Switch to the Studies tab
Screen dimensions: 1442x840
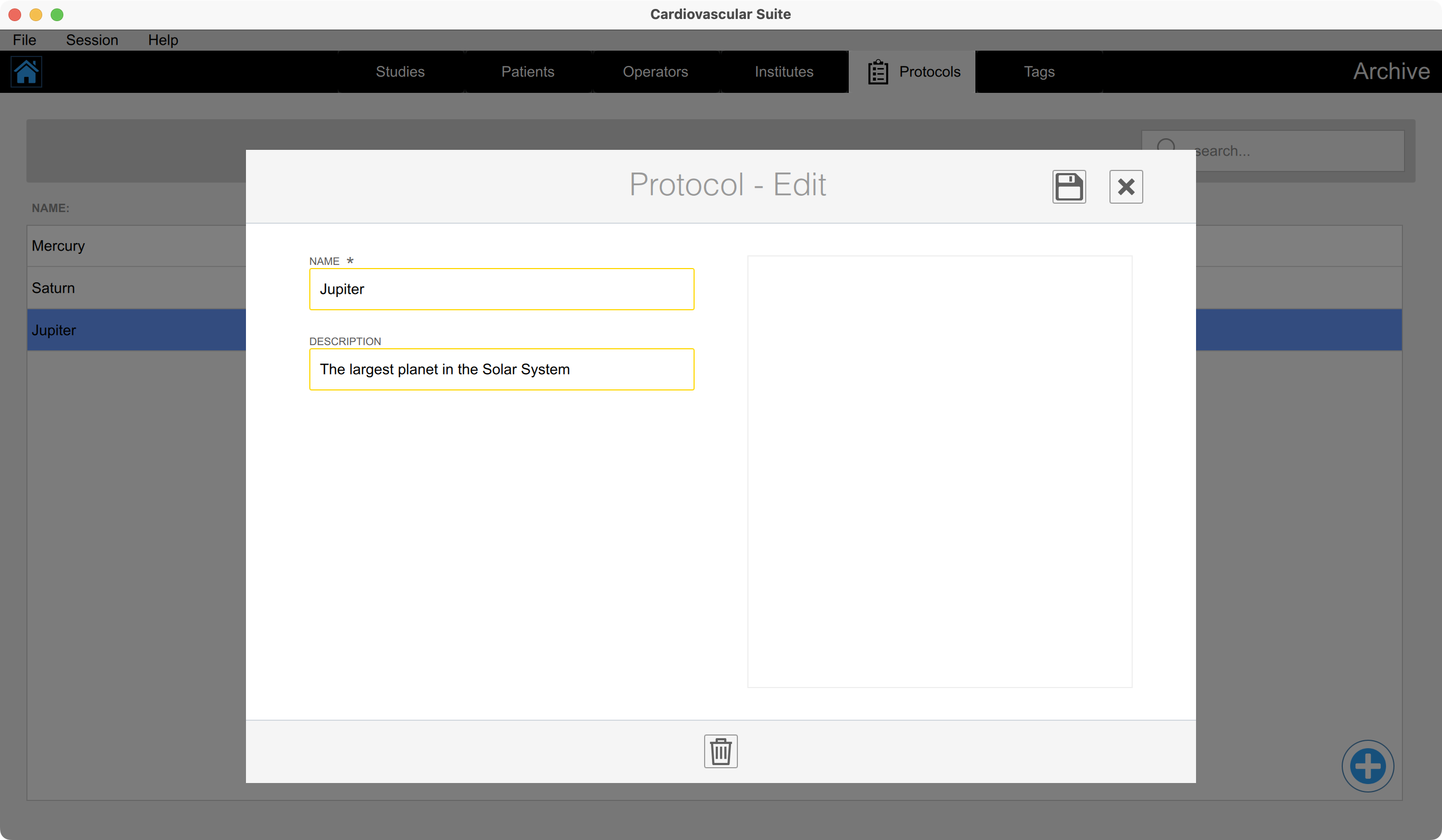pyautogui.click(x=400, y=71)
